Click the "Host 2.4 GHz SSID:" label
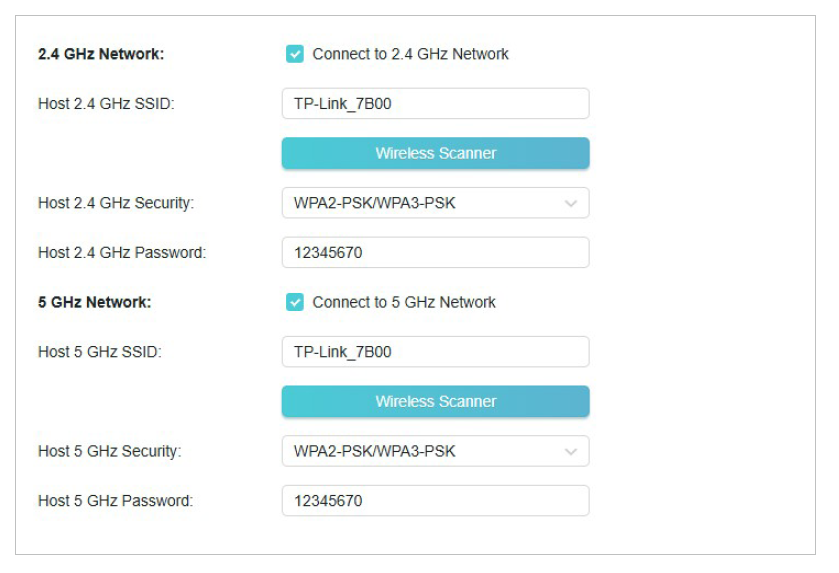 pyautogui.click(x=106, y=103)
